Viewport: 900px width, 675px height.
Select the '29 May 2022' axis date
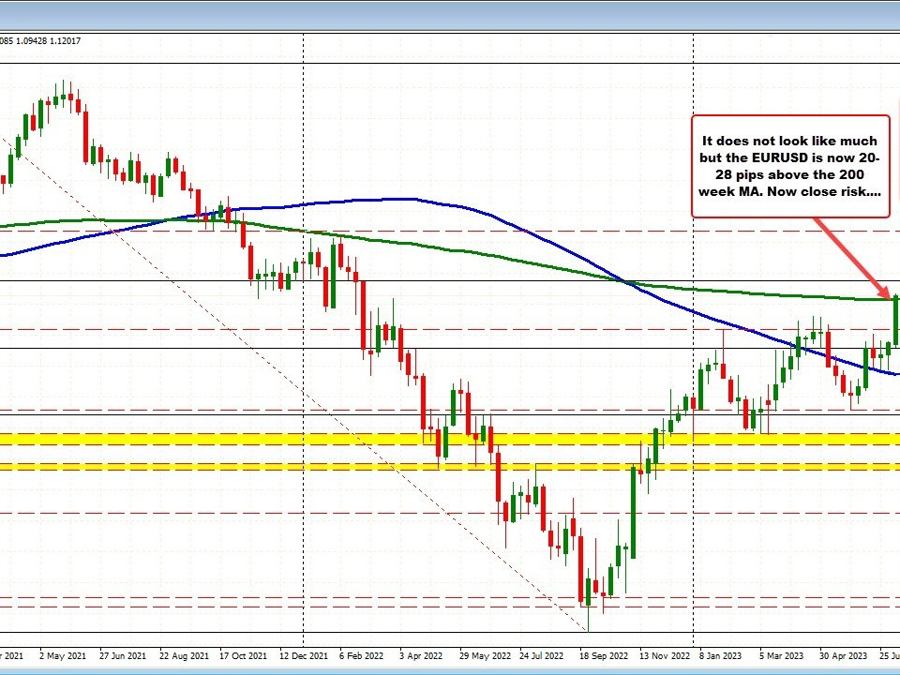point(484,655)
